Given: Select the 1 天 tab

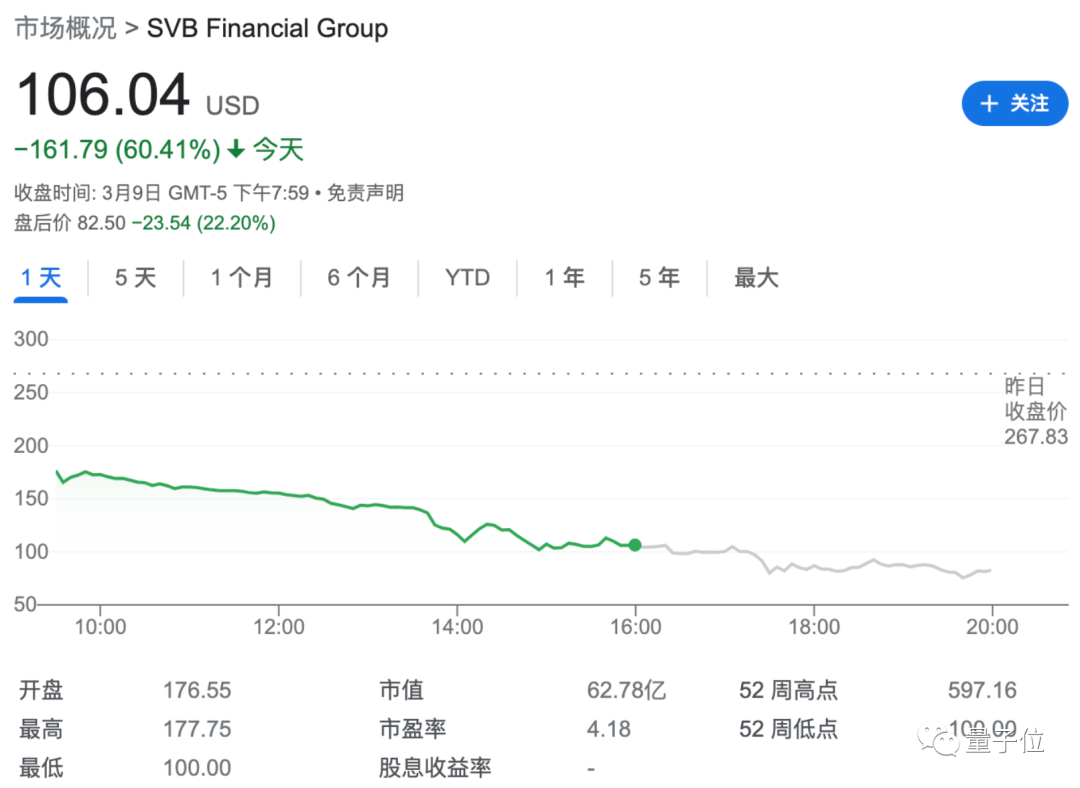Looking at the screenshot, I should (x=41, y=278).
